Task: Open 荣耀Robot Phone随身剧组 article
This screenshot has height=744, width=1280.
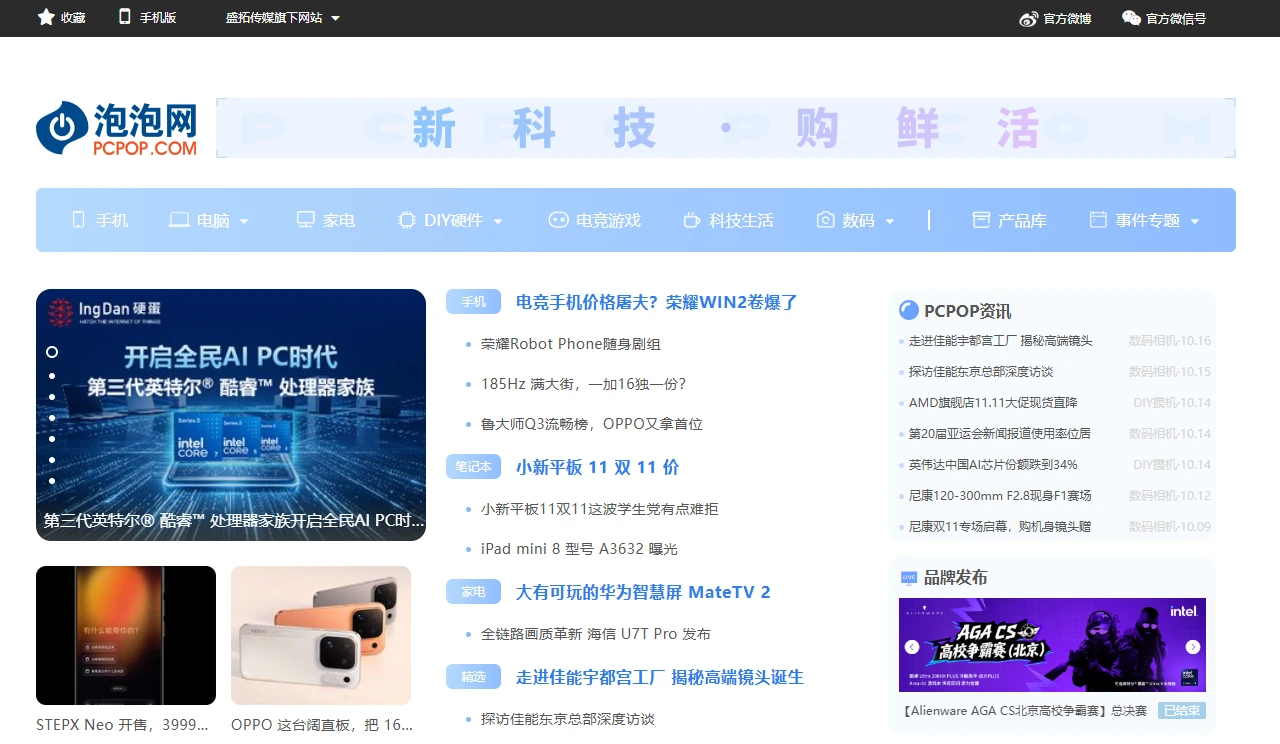Action: [x=571, y=344]
